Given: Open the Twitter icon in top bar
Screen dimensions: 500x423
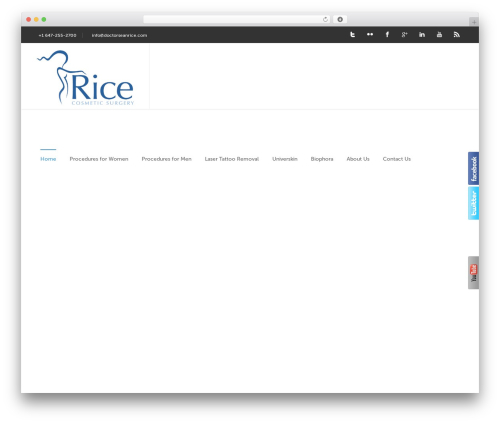Looking at the screenshot, I should (352, 34).
